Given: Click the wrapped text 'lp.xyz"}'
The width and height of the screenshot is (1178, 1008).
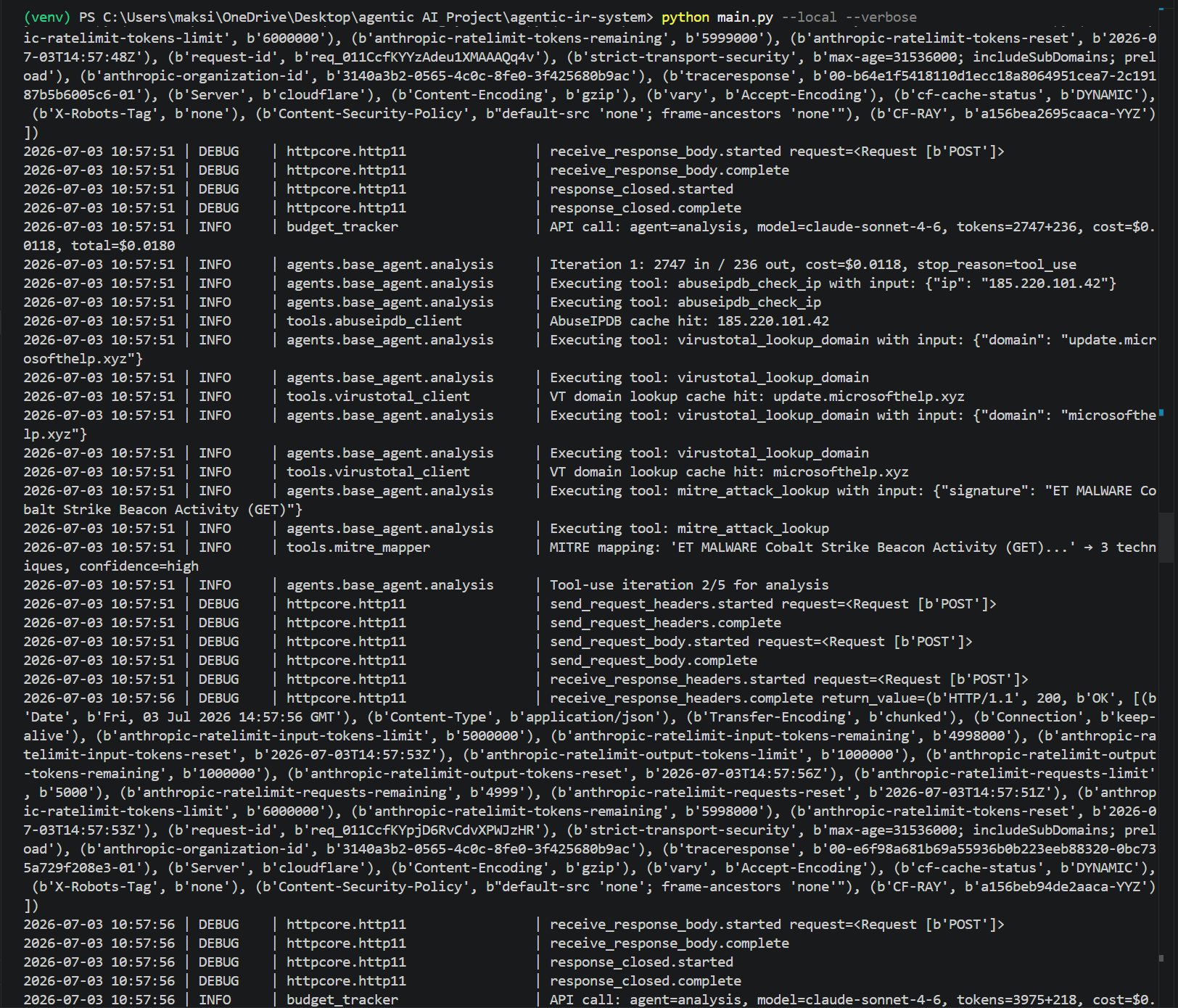Looking at the screenshot, I should pyautogui.click(x=55, y=434).
